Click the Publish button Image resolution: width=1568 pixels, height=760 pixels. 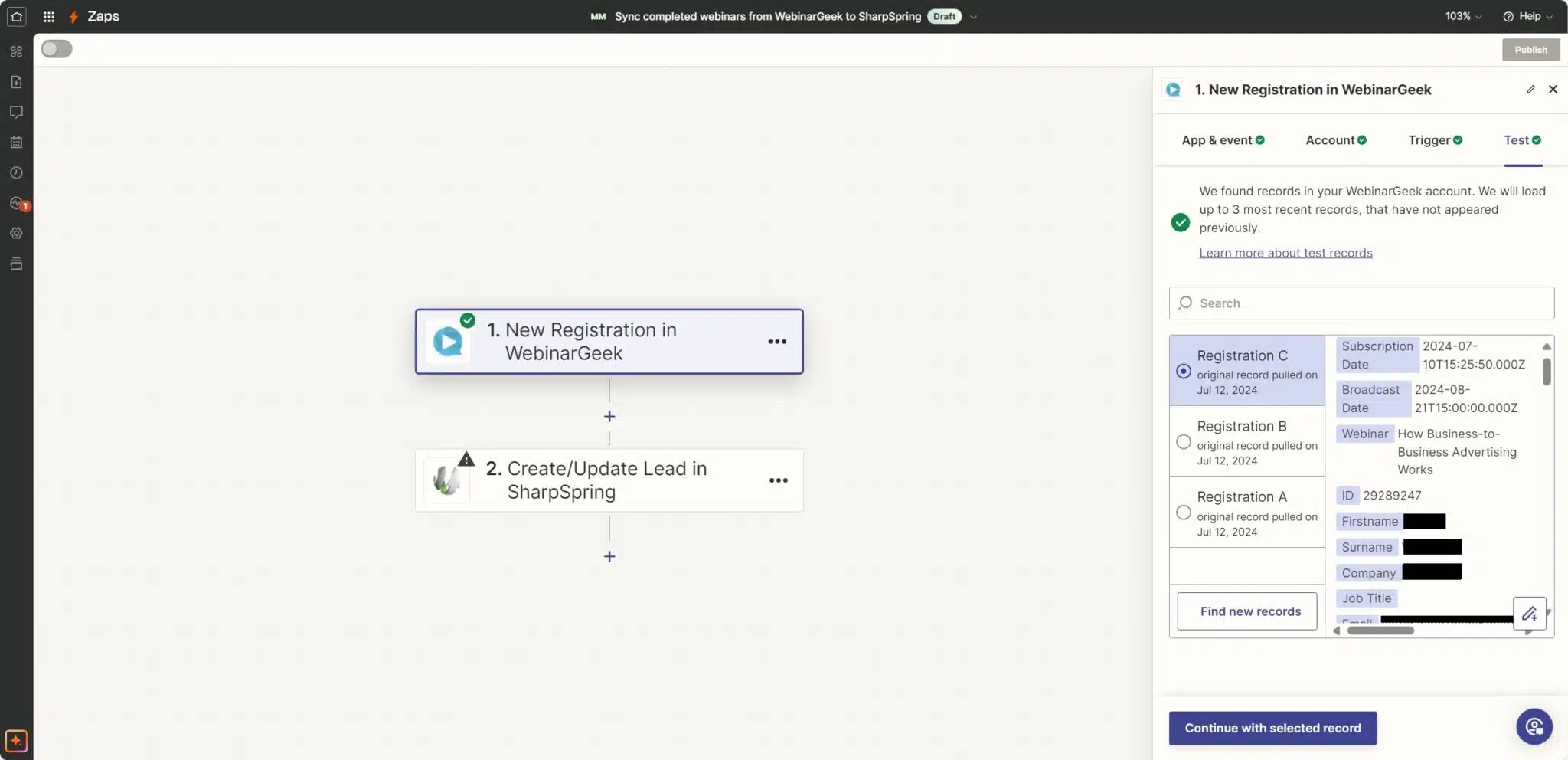[1530, 50]
